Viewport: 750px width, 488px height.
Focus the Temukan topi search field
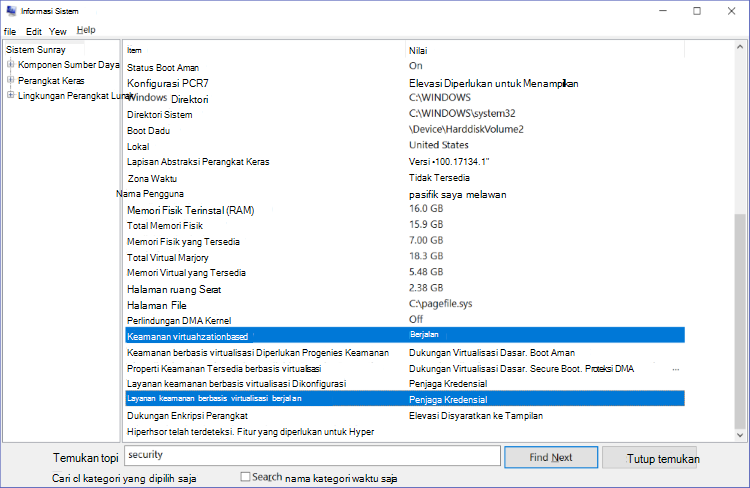point(312,455)
